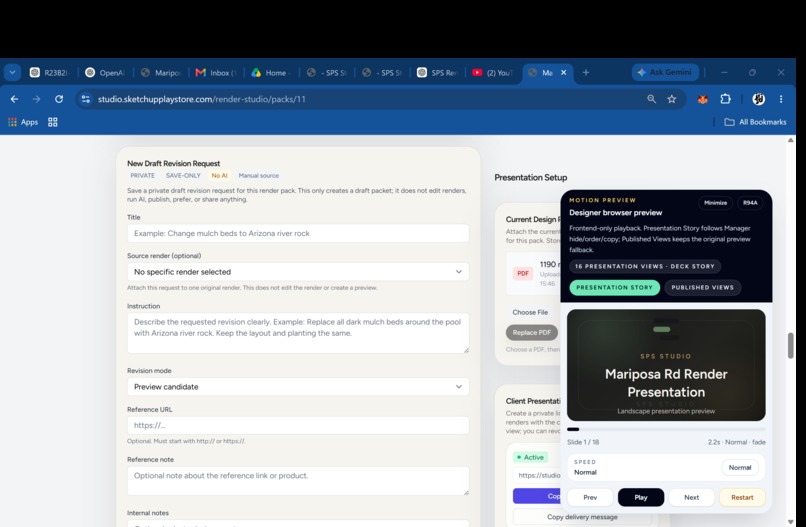Image resolution: width=806 pixels, height=527 pixels.
Task: Click the Reference URL field
Action: 298,425
